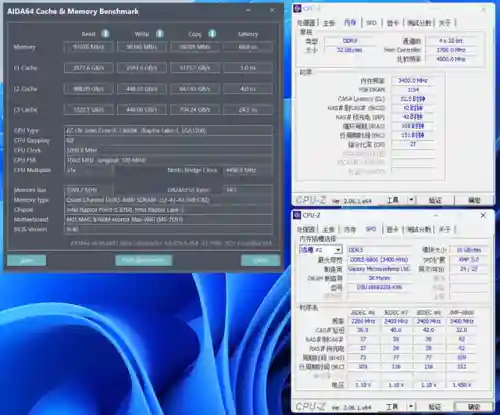Click the "4 x 32-bit" channel value in CPU-Z
500x415 pixels.
[451, 41]
